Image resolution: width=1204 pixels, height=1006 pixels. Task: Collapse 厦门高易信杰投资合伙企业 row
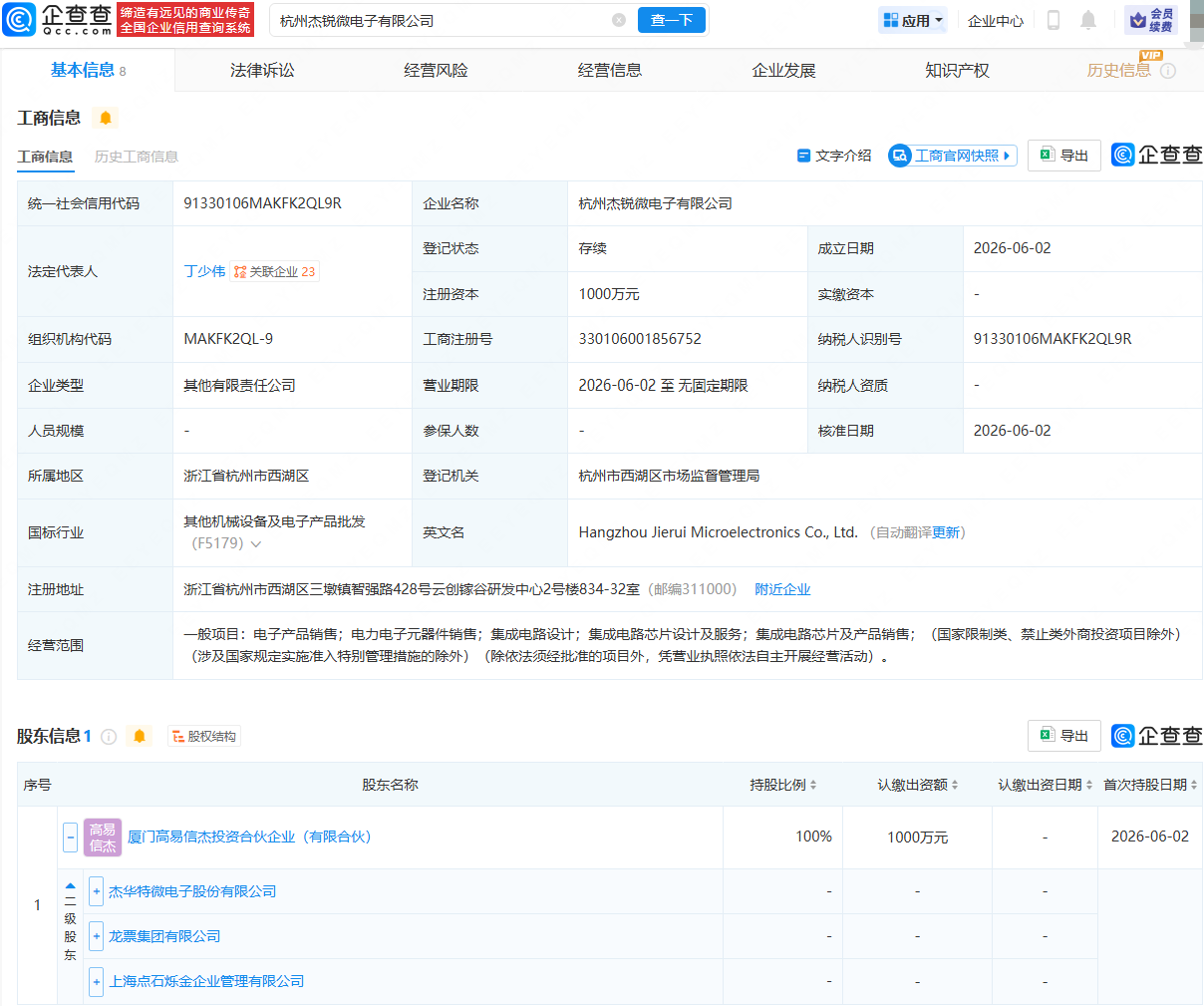coord(70,837)
